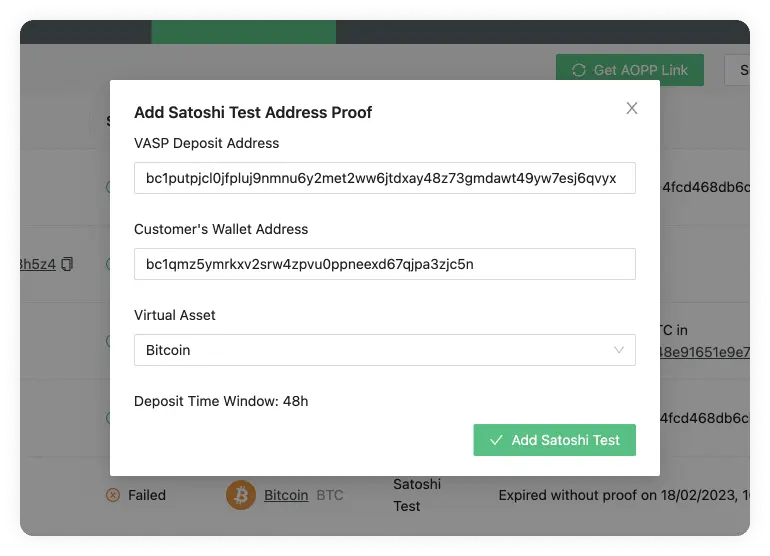Open the 3h5z4 address link
Image resolution: width=770 pixels, height=556 pixels.
(x=38, y=264)
